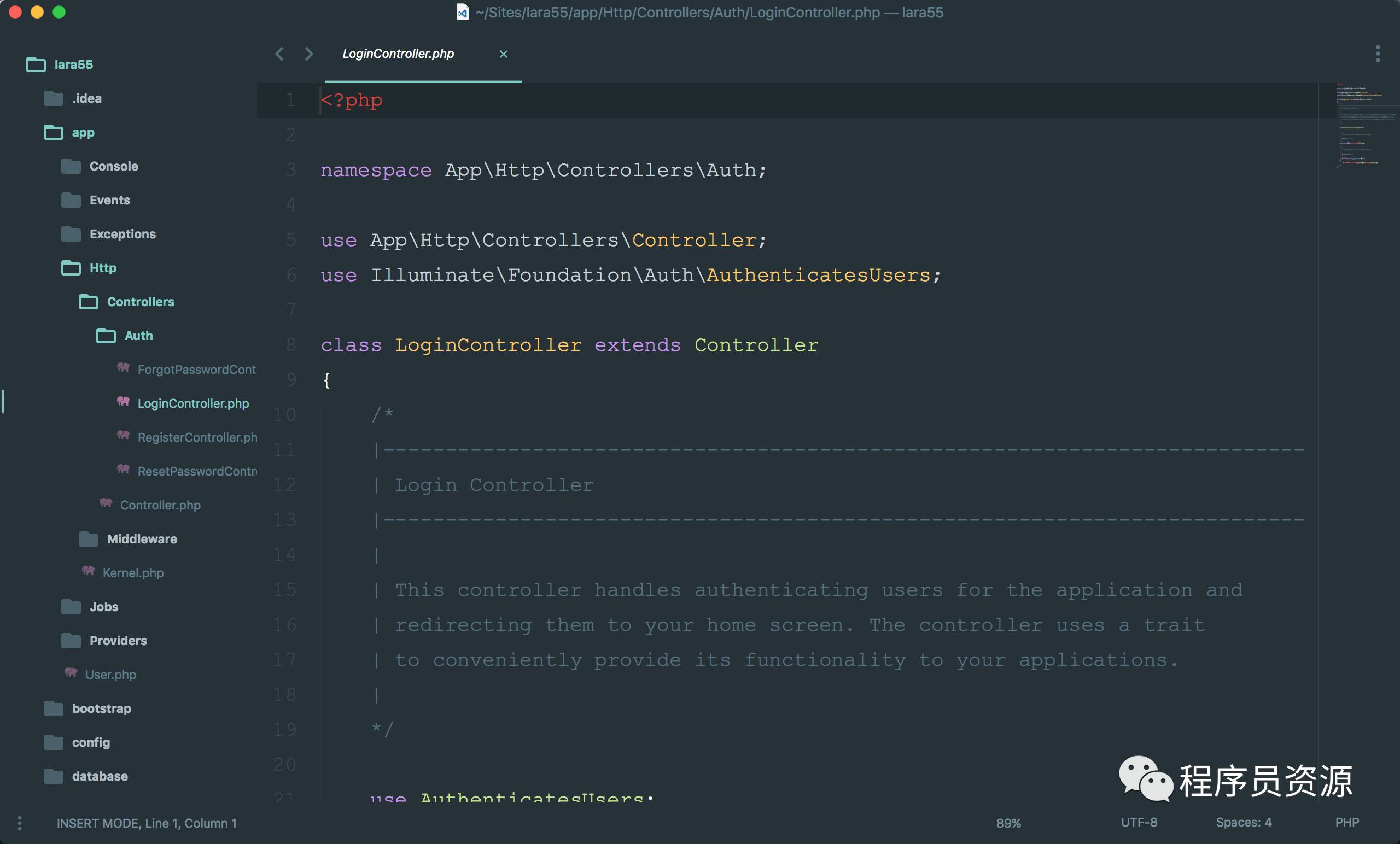Place cursor on the namespace line
Screen dimensions: 1400x844
click(543, 171)
